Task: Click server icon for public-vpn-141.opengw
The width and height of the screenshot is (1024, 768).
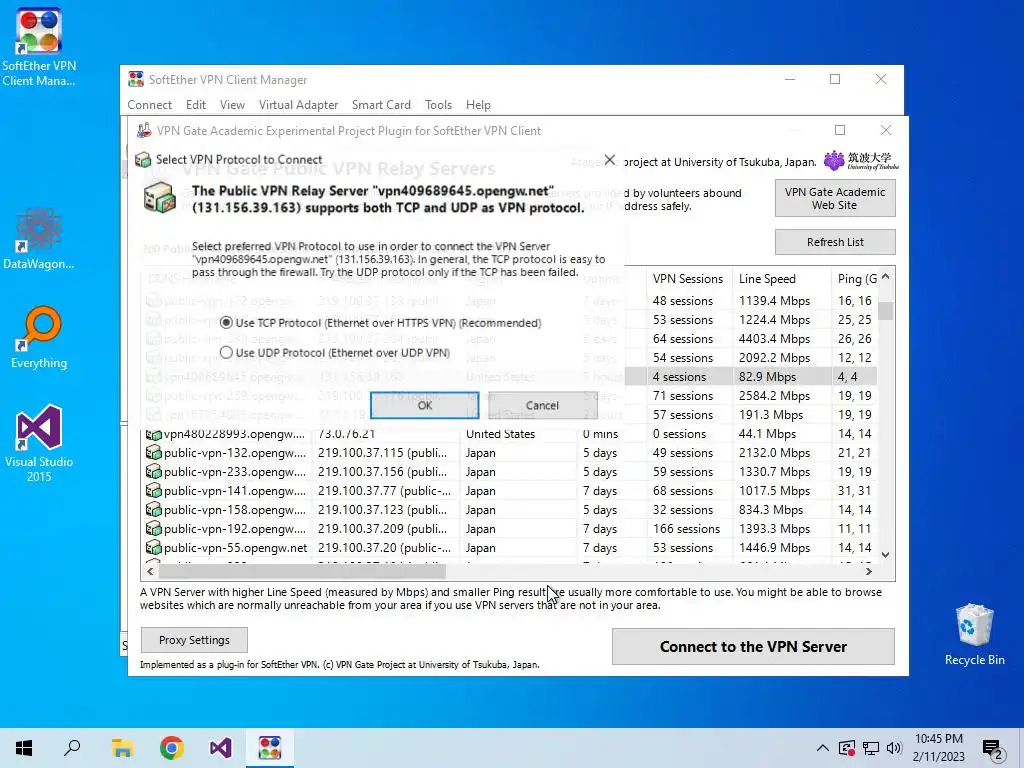Action: coord(153,490)
